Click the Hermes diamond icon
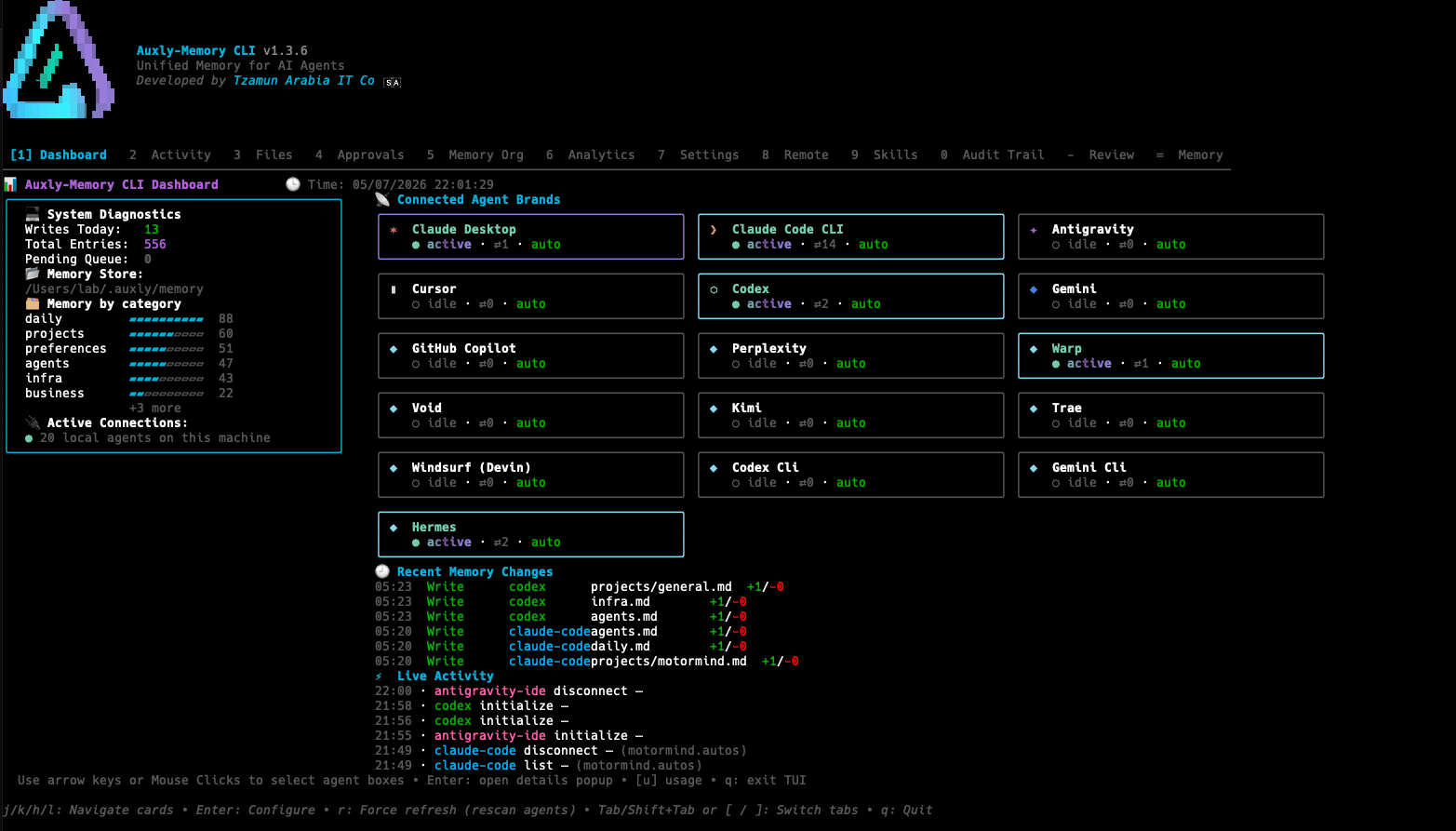This screenshot has height=831, width=1456. (394, 528)
